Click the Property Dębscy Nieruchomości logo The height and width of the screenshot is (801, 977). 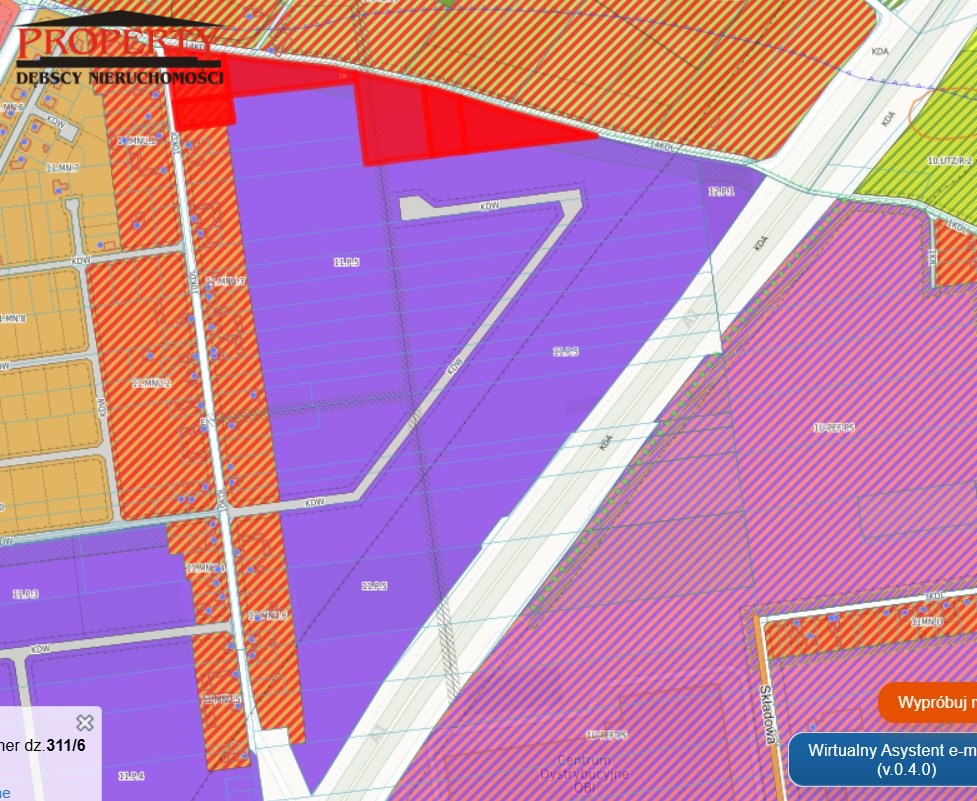coord(120,49)
